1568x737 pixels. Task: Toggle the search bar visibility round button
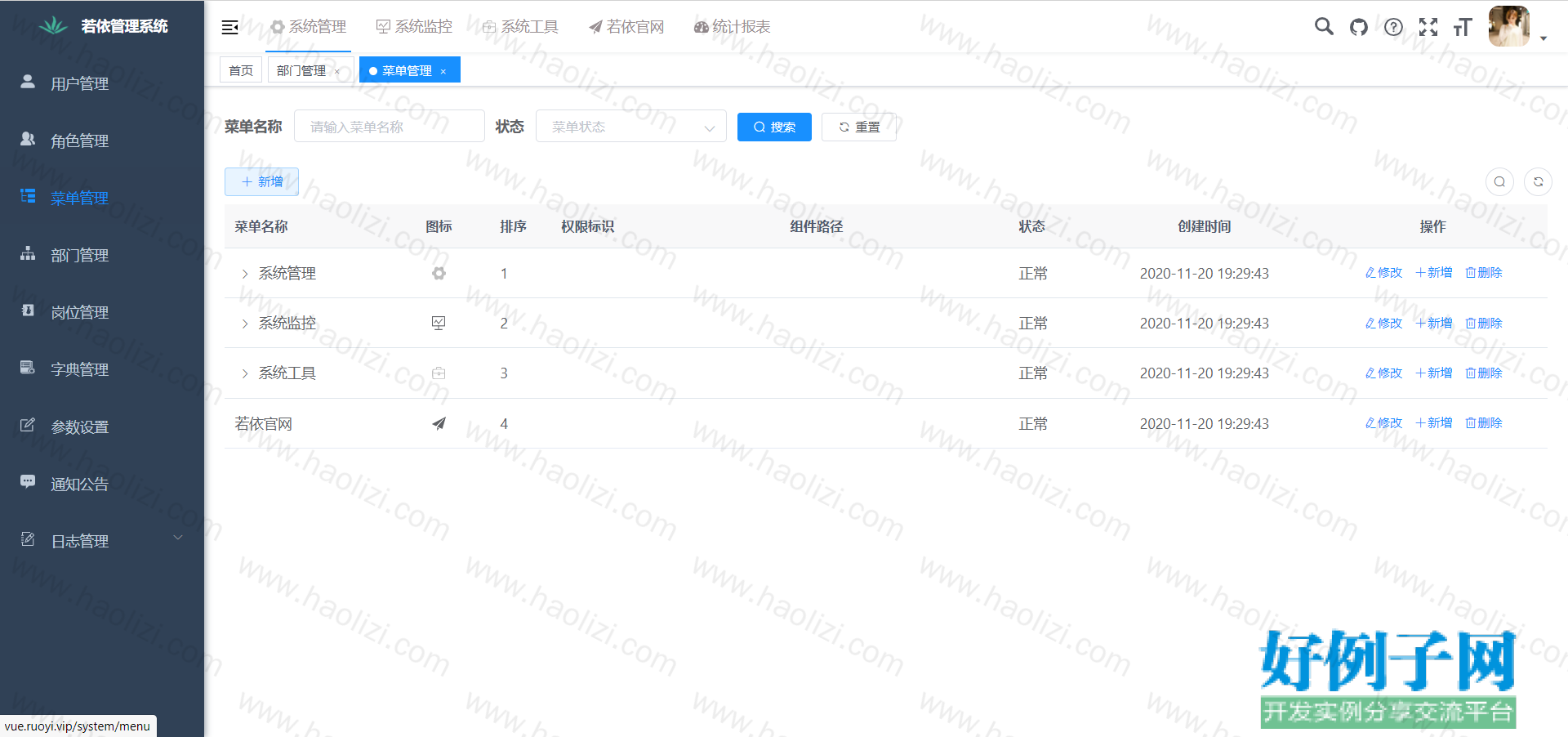tap(1499, 181)
